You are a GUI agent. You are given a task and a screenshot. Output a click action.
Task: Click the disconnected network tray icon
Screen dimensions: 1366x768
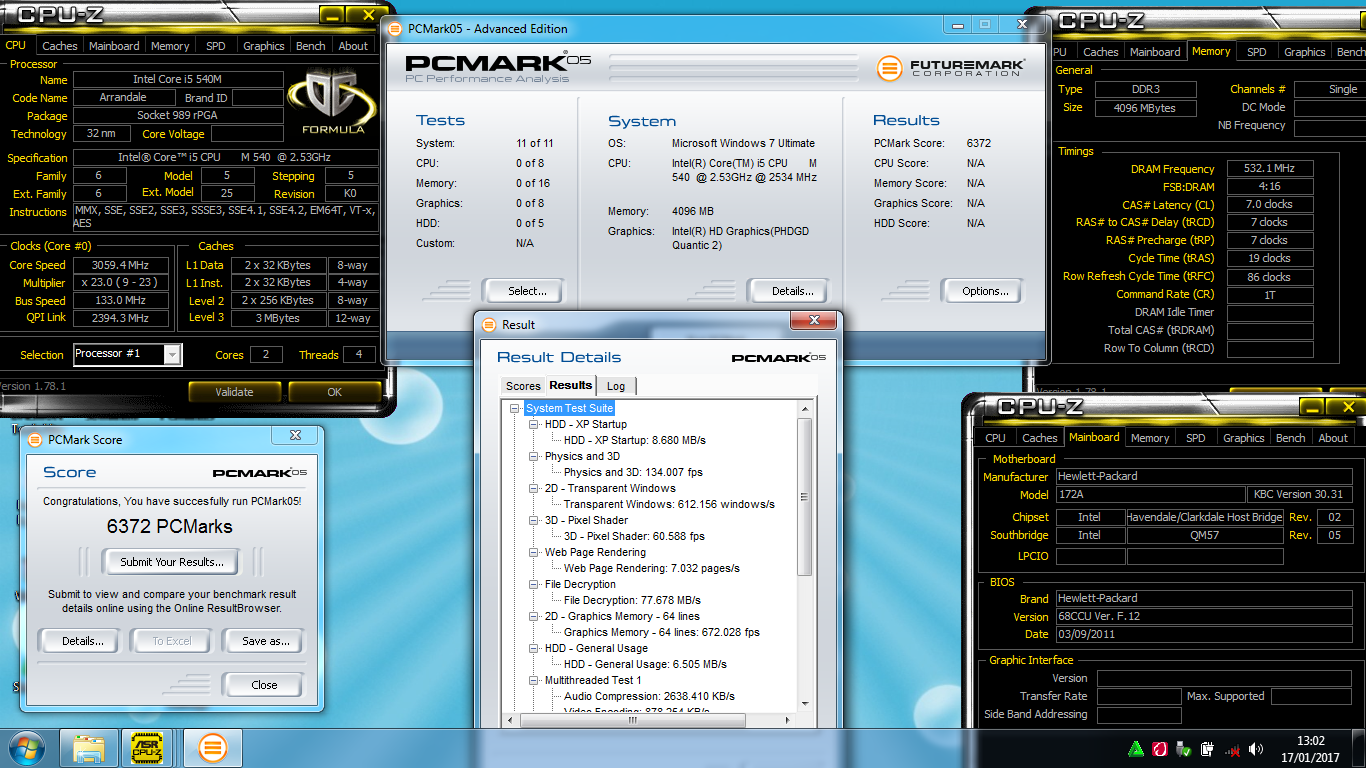coord(1233,748)
